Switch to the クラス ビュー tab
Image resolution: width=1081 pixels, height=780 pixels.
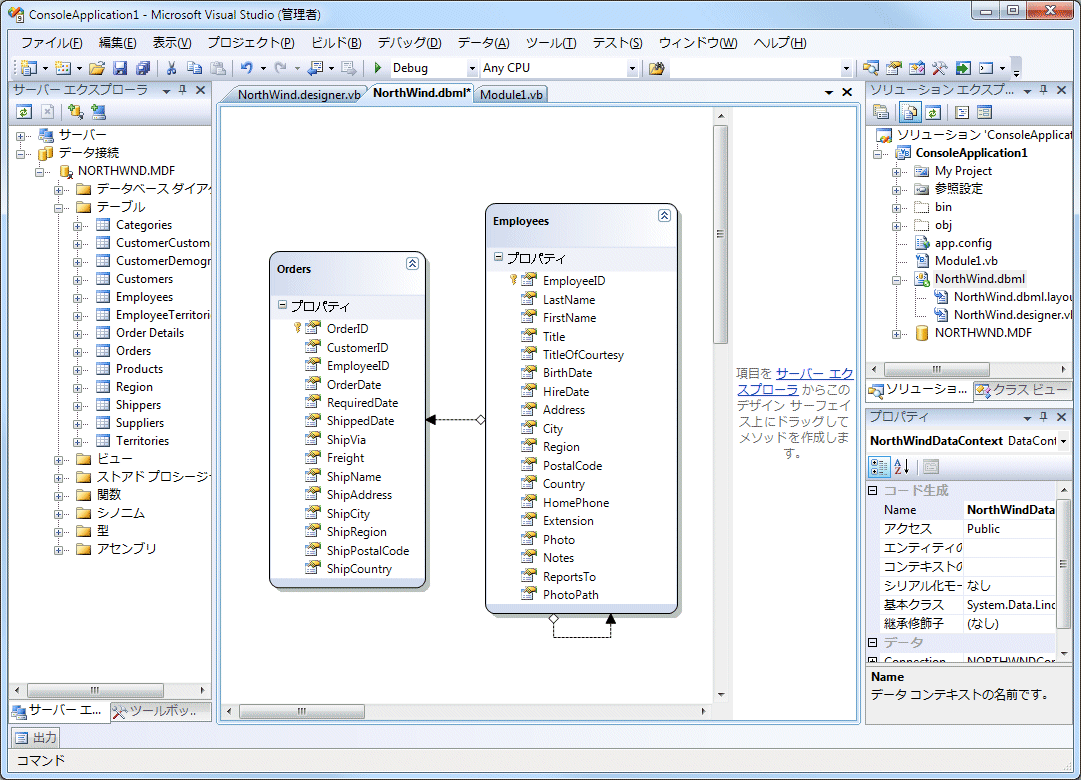[1022, 390]
